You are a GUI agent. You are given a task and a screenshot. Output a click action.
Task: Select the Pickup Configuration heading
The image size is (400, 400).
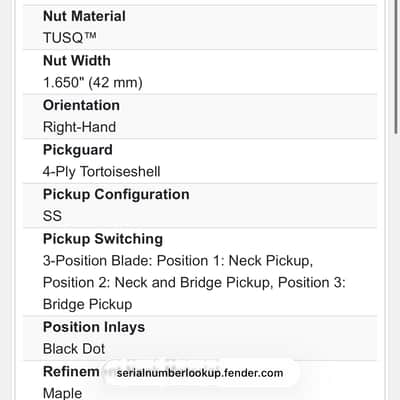pos(116,194)
